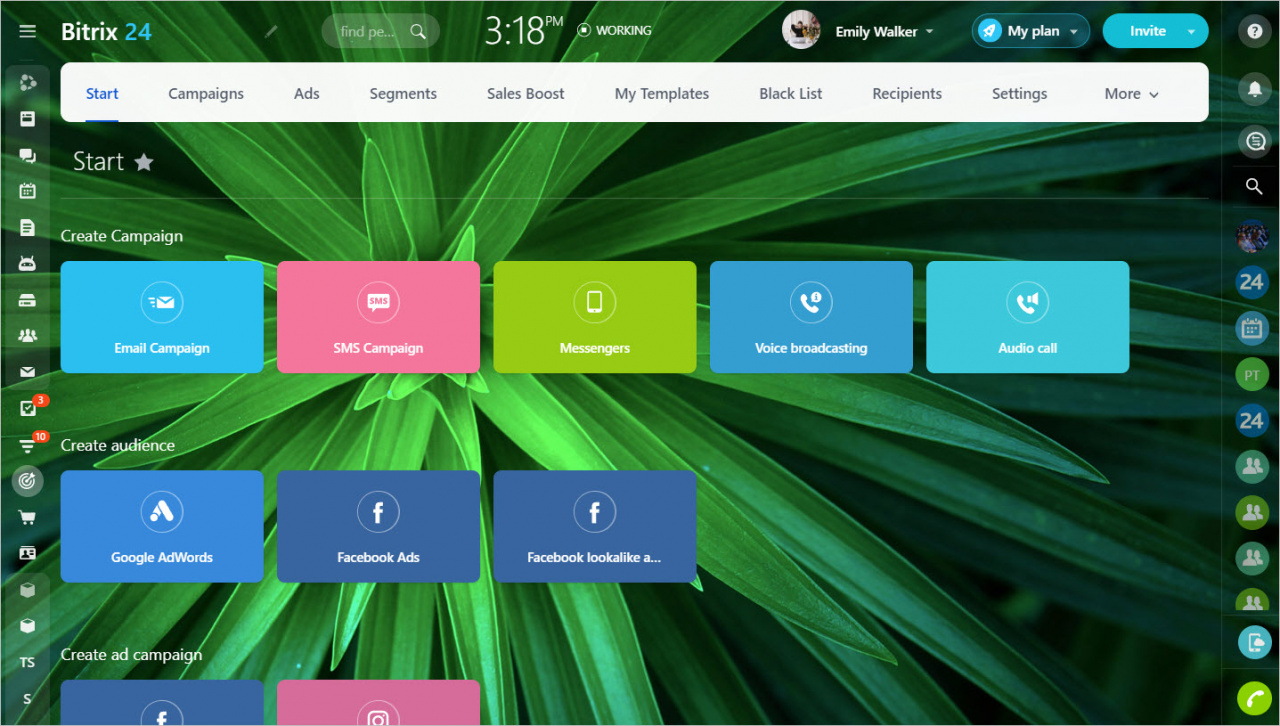Open the calendar icon in left sidebar

(28, 190)
